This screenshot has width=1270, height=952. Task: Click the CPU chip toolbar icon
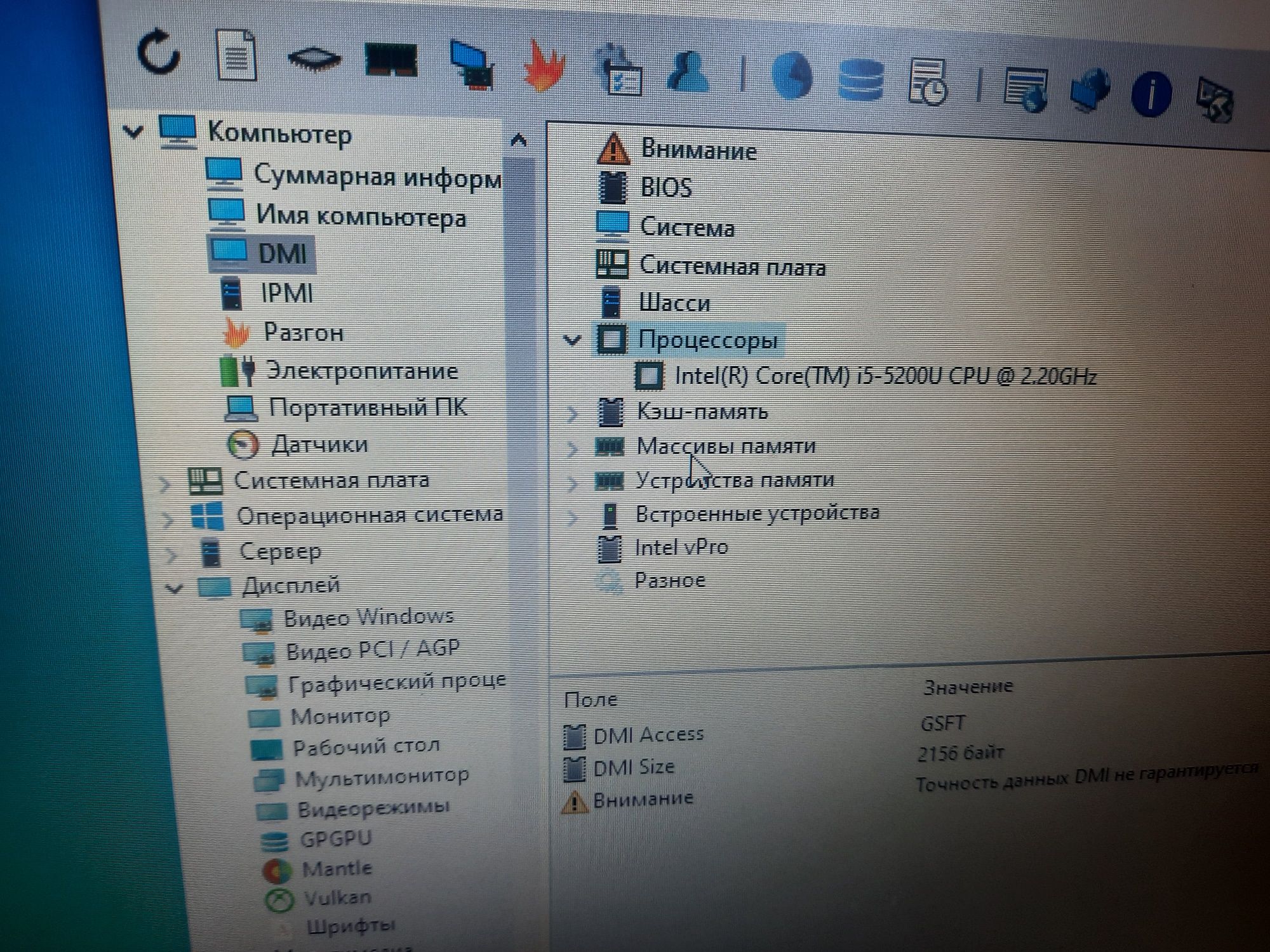pyautogui.click(x=314, y=58)
